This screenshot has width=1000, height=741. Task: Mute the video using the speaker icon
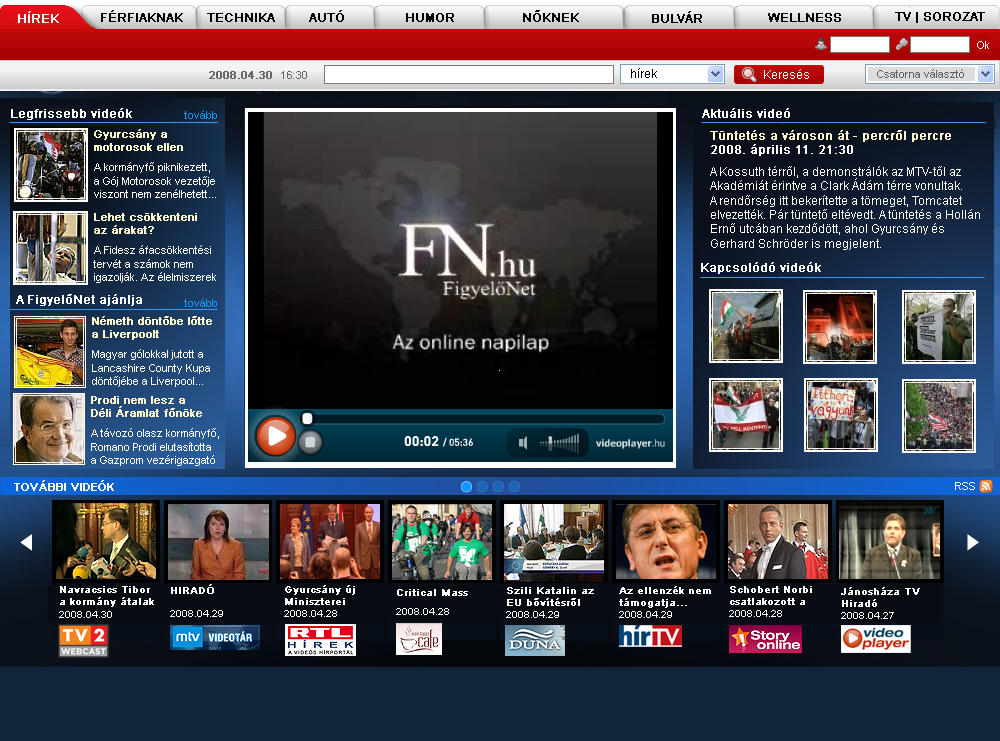(x=523, y=443)
